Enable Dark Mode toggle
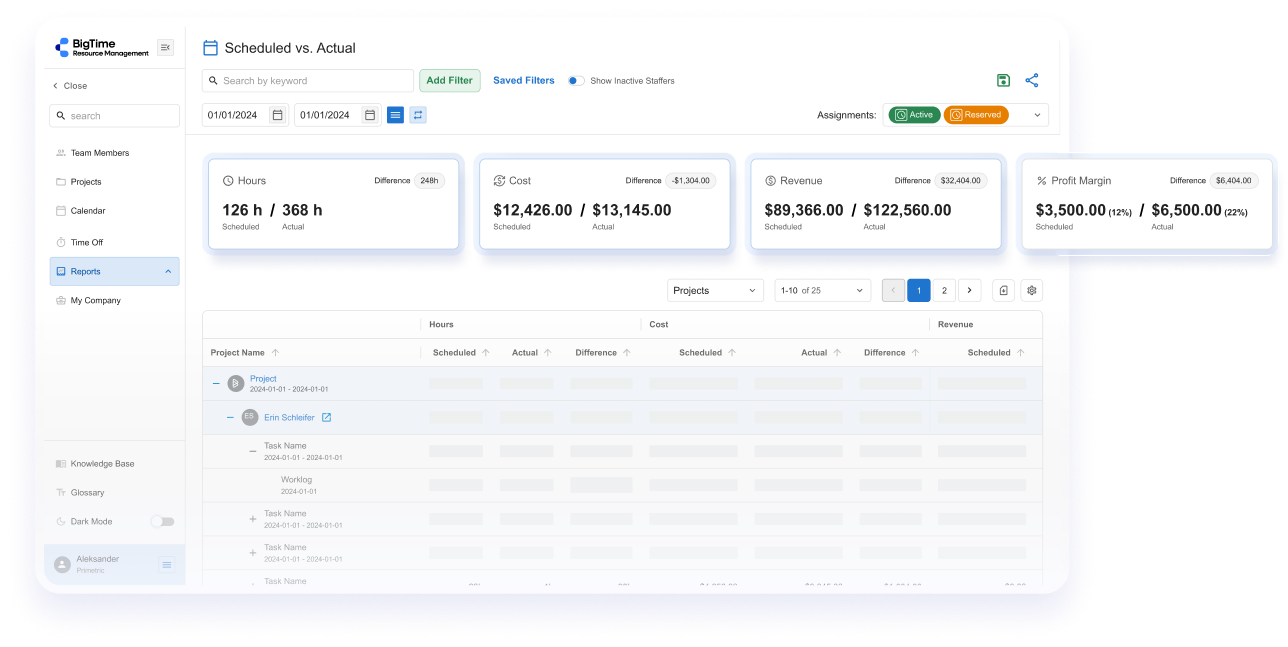Screen dimensions: 1288x647 click(162, 521)
